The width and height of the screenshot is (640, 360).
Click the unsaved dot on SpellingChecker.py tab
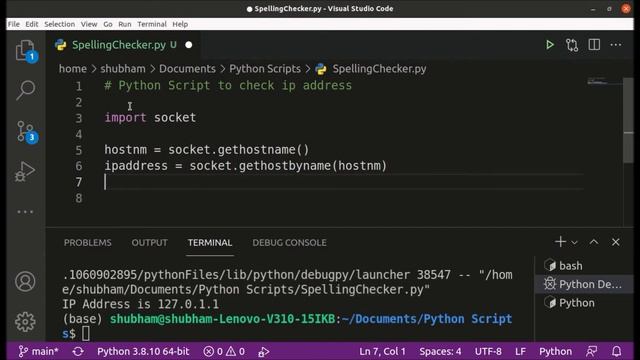(189, 45)
